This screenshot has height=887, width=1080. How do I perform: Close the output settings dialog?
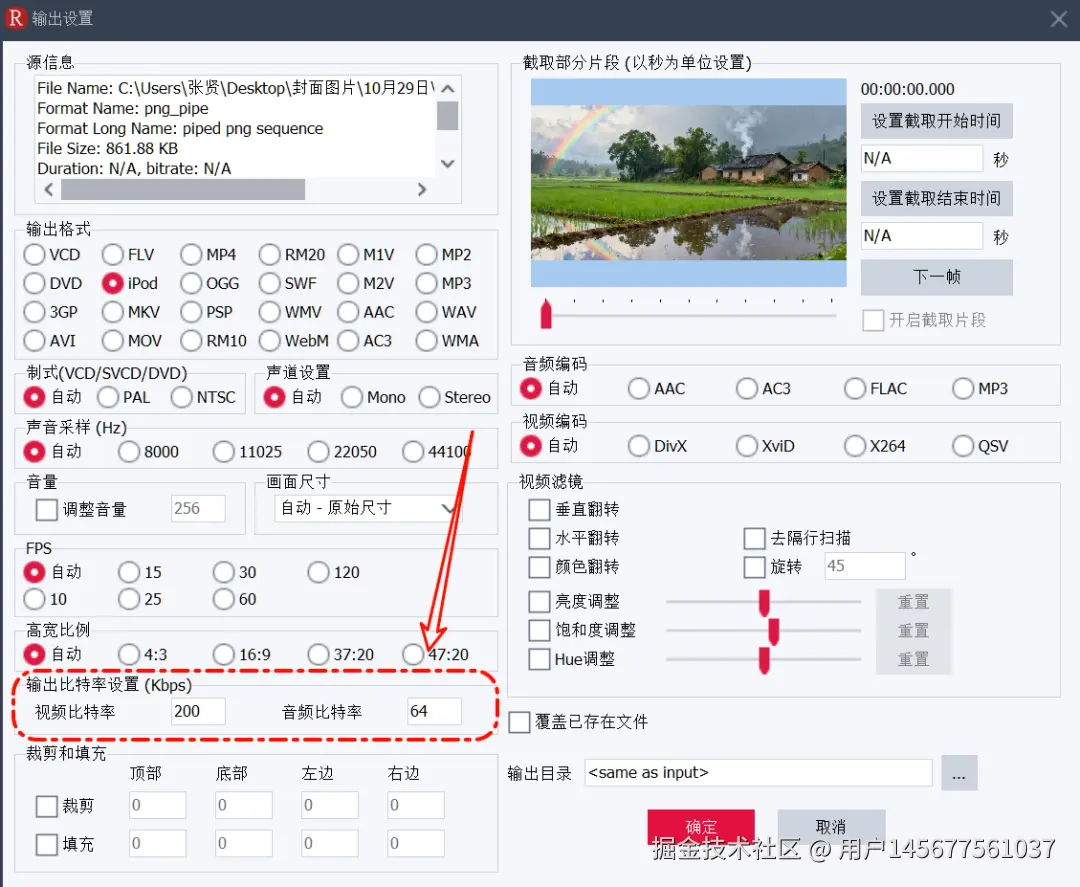1059,19
